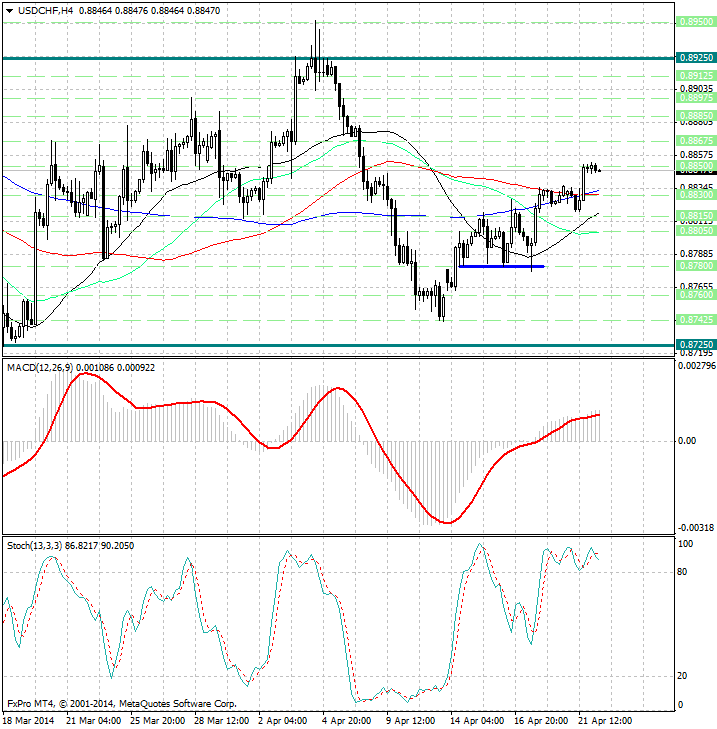Click the USDCHF,H4 chart title label
The width and height of the screenshot is (717, 729).
click(37, 10)
